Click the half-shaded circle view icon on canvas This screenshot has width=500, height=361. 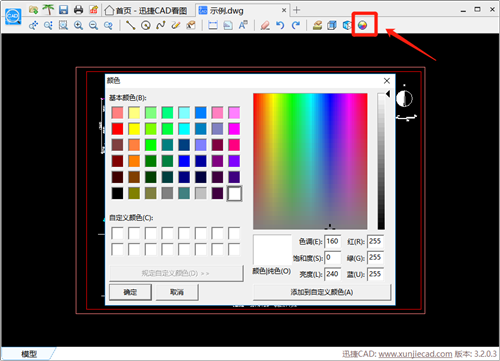coord(404,99)
